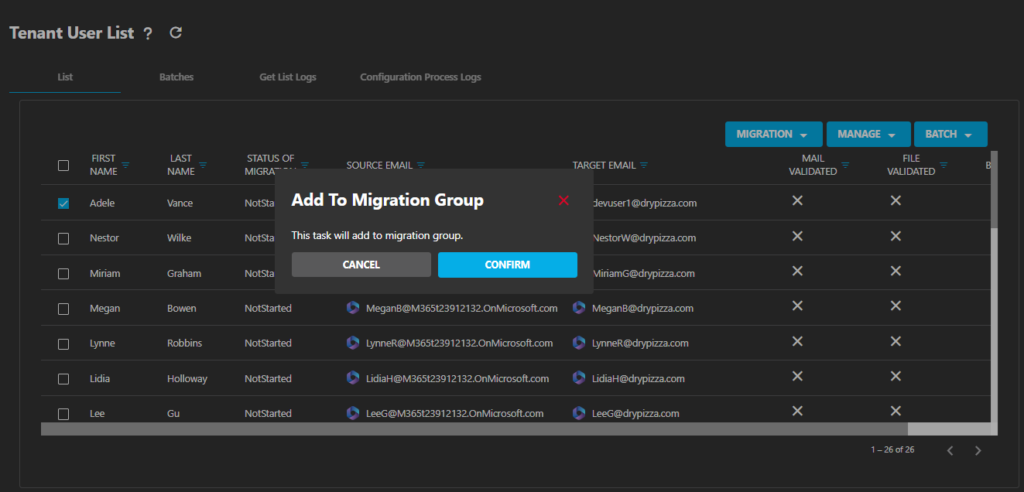Click the last name Holloway cell
Viewport: 1024px width, 492px height.
pyautogui.click(x=186, y=378)
